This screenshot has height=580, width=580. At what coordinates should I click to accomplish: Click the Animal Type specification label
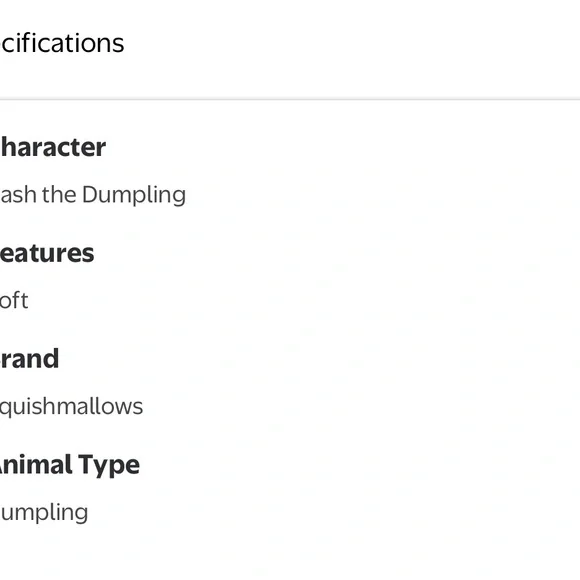[70, 465]
